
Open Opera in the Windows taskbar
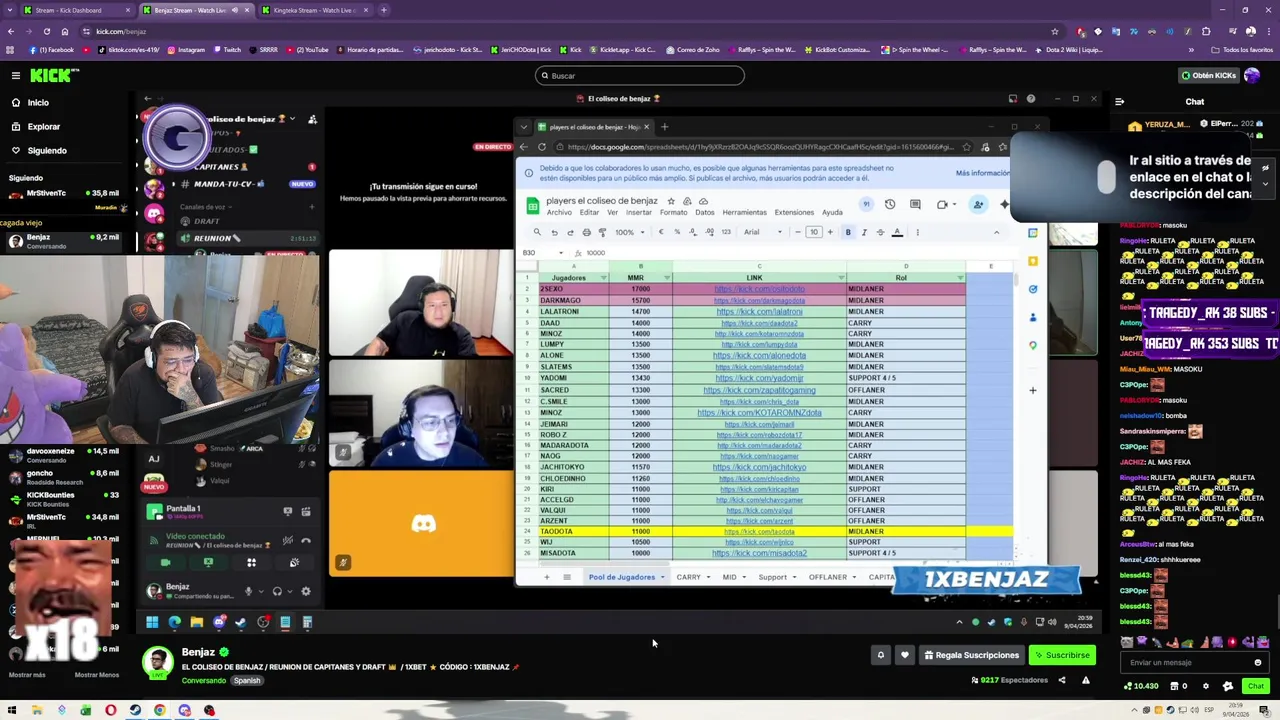pyautogui.click(x=110, y=711)
